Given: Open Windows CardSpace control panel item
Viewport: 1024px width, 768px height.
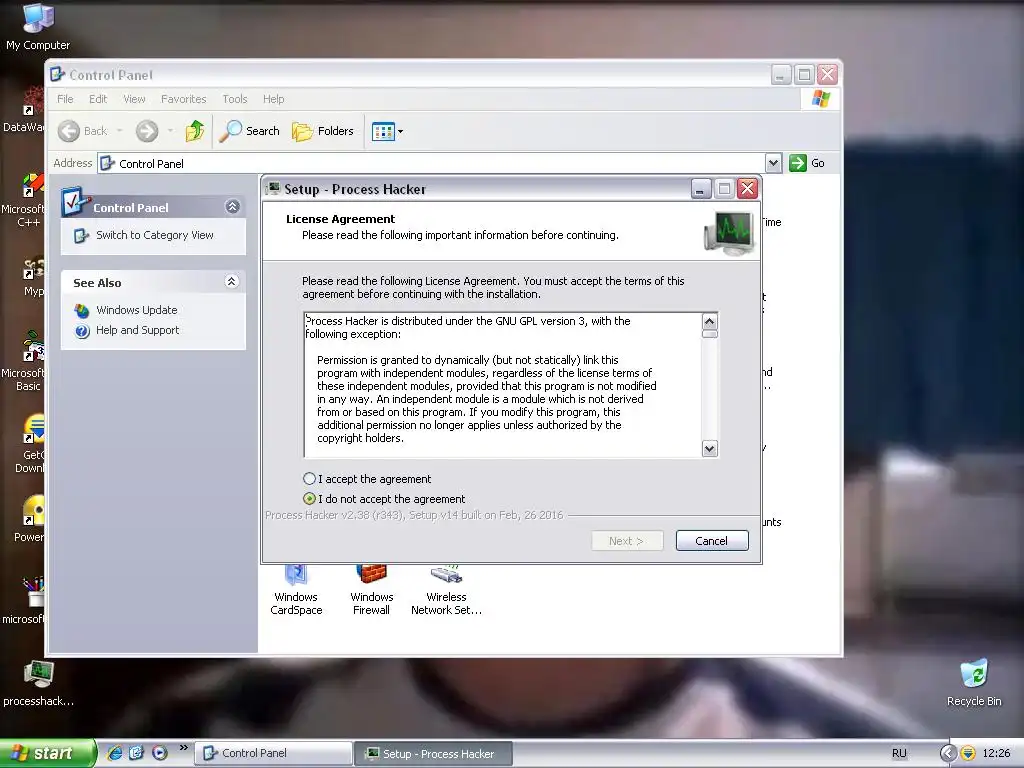Looking at the screenshot, I should point(296,591).
